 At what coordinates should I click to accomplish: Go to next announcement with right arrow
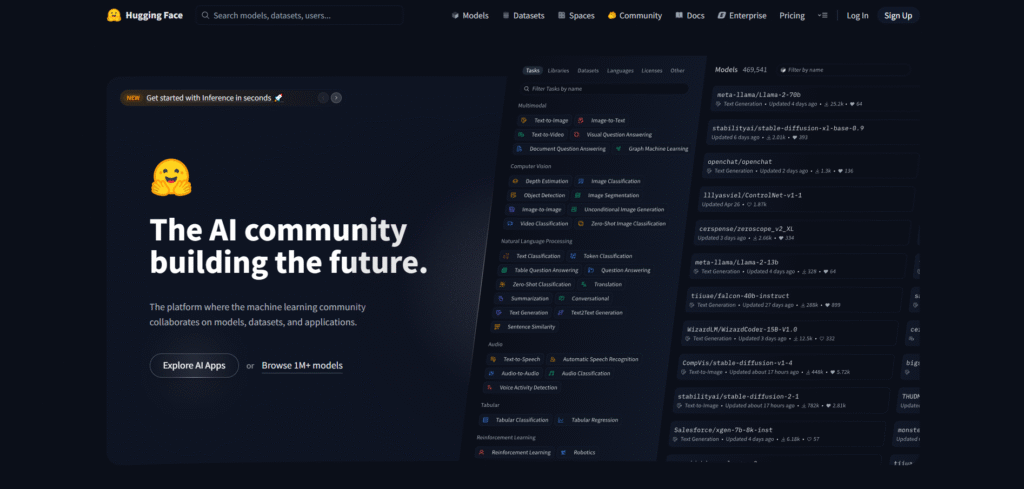[x=336, y=98]
